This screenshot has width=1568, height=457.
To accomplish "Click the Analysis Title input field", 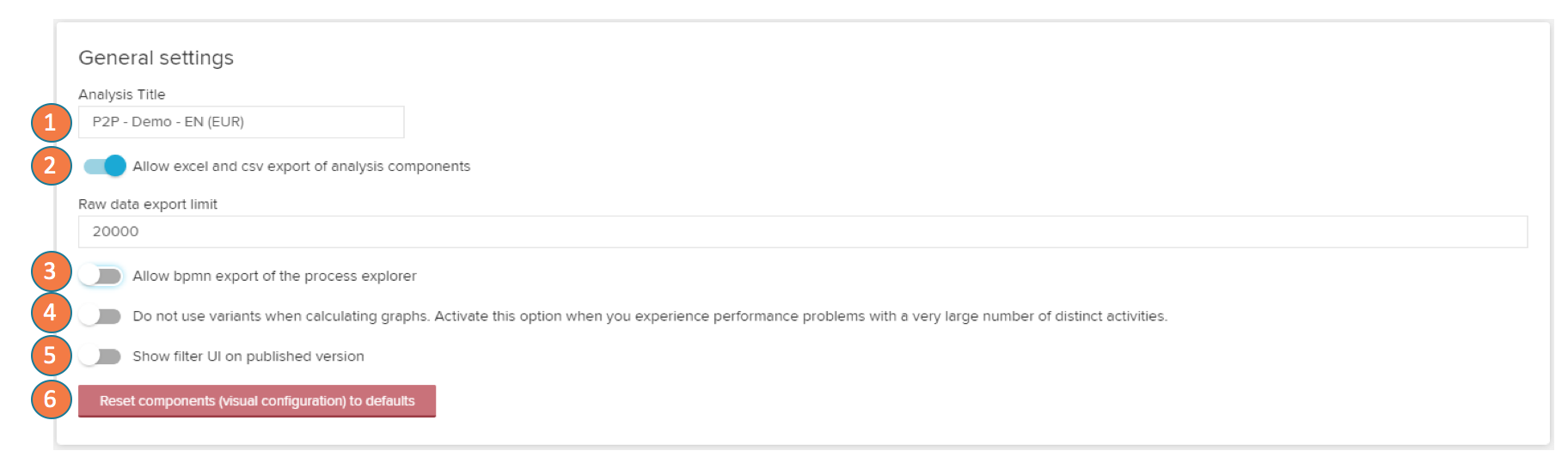I will click(x=241, y=122).
